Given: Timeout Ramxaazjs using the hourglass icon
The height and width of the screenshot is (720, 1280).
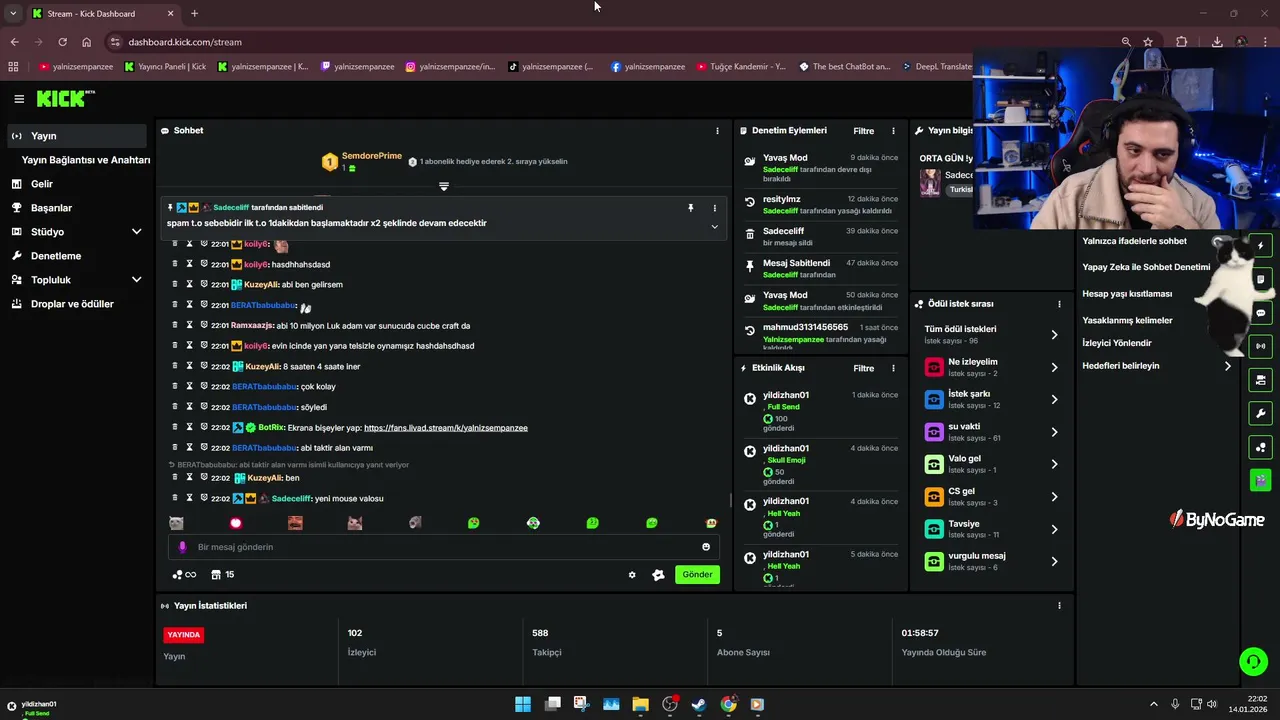Looking at the screenshot, I should coord(189,325).
